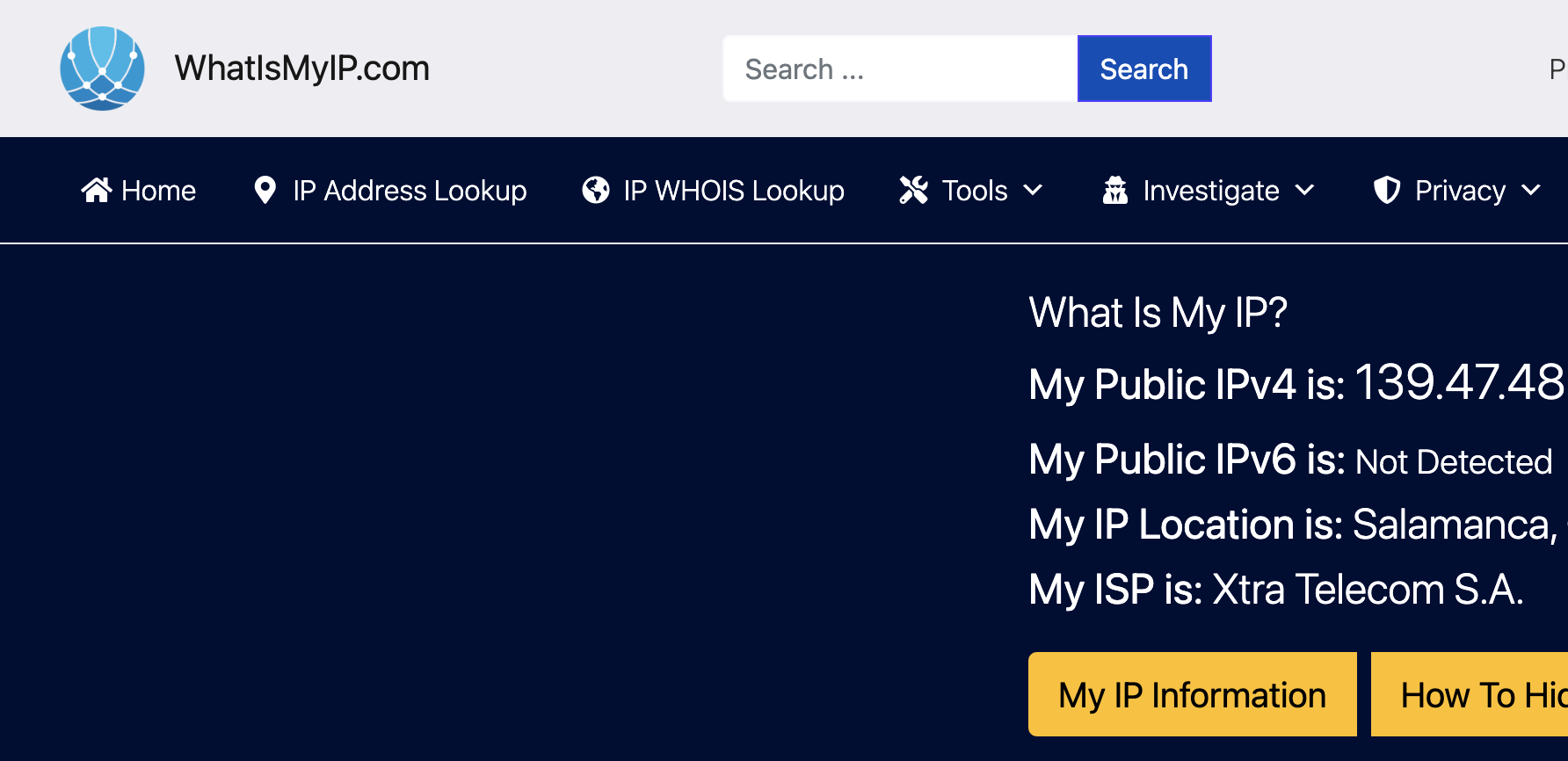Go to the Home menu item

pyautogui.click(x=158, y=191)
